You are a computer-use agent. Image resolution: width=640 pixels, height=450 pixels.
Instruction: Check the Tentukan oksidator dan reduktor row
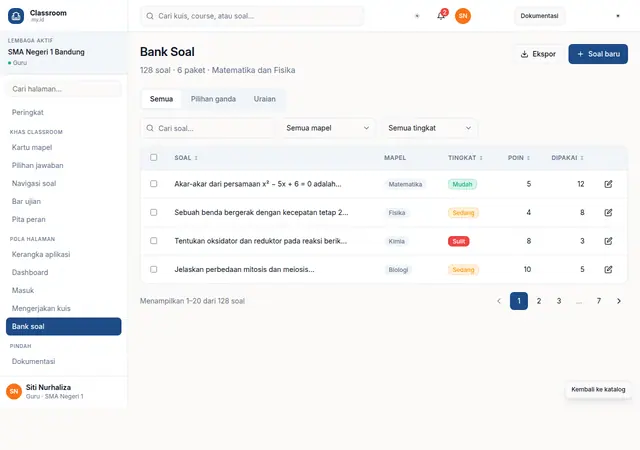coord(153,241)
